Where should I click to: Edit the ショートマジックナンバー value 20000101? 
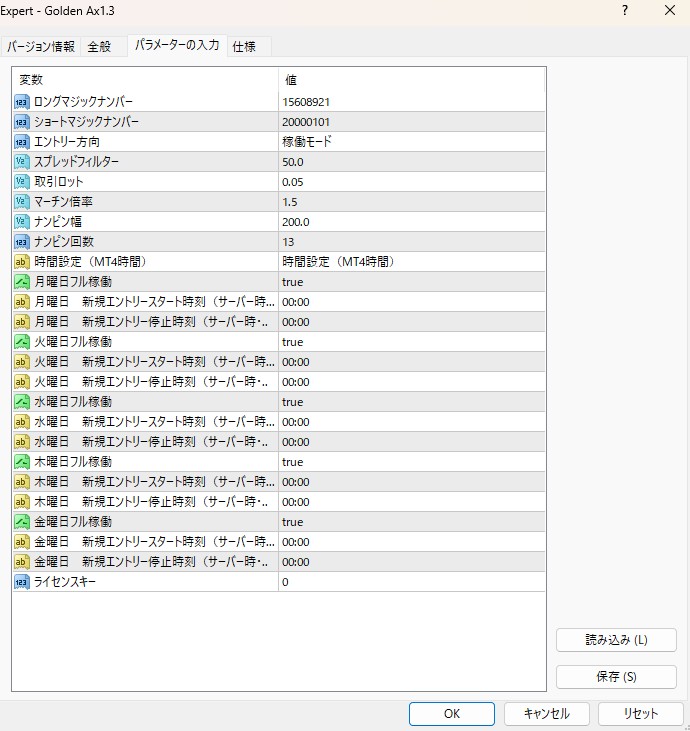pyautogui.click(x=412, y=122)
